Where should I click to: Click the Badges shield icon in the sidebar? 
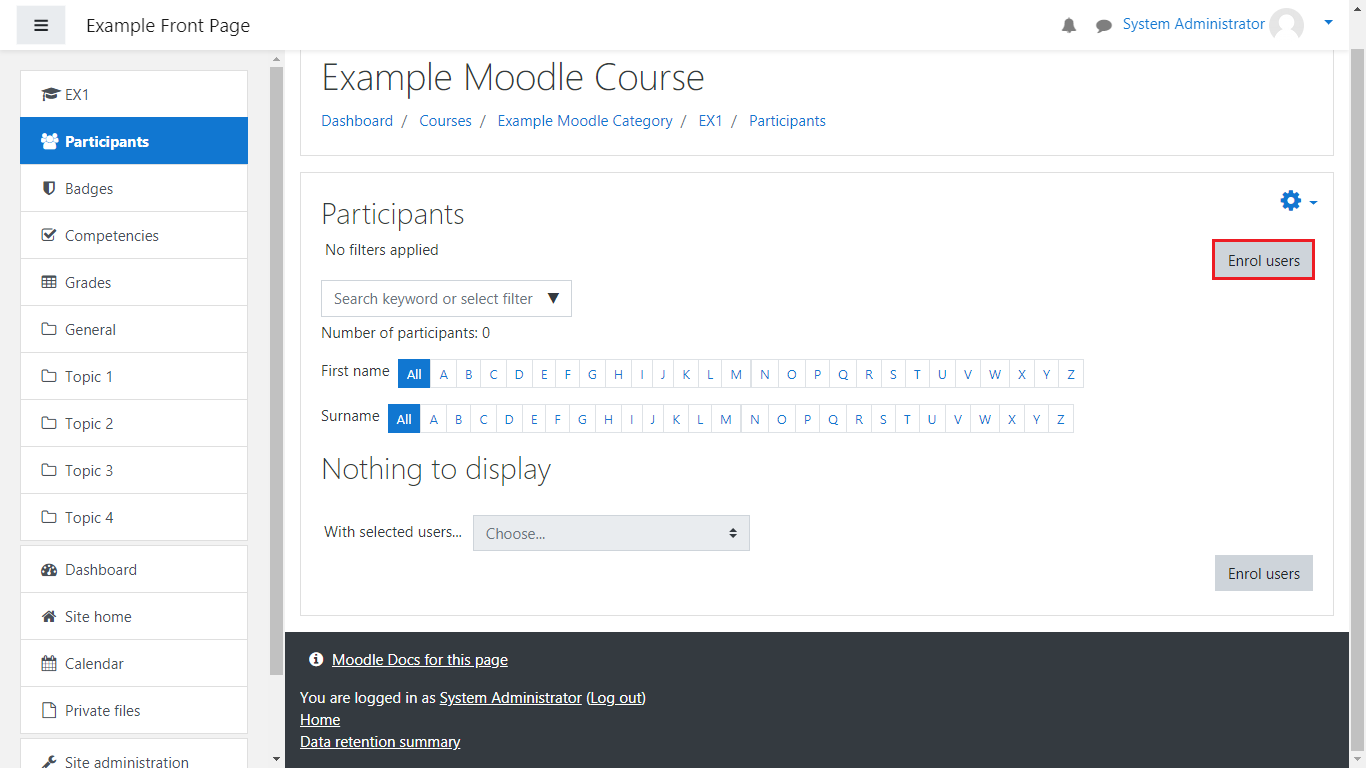click(49, 188)
